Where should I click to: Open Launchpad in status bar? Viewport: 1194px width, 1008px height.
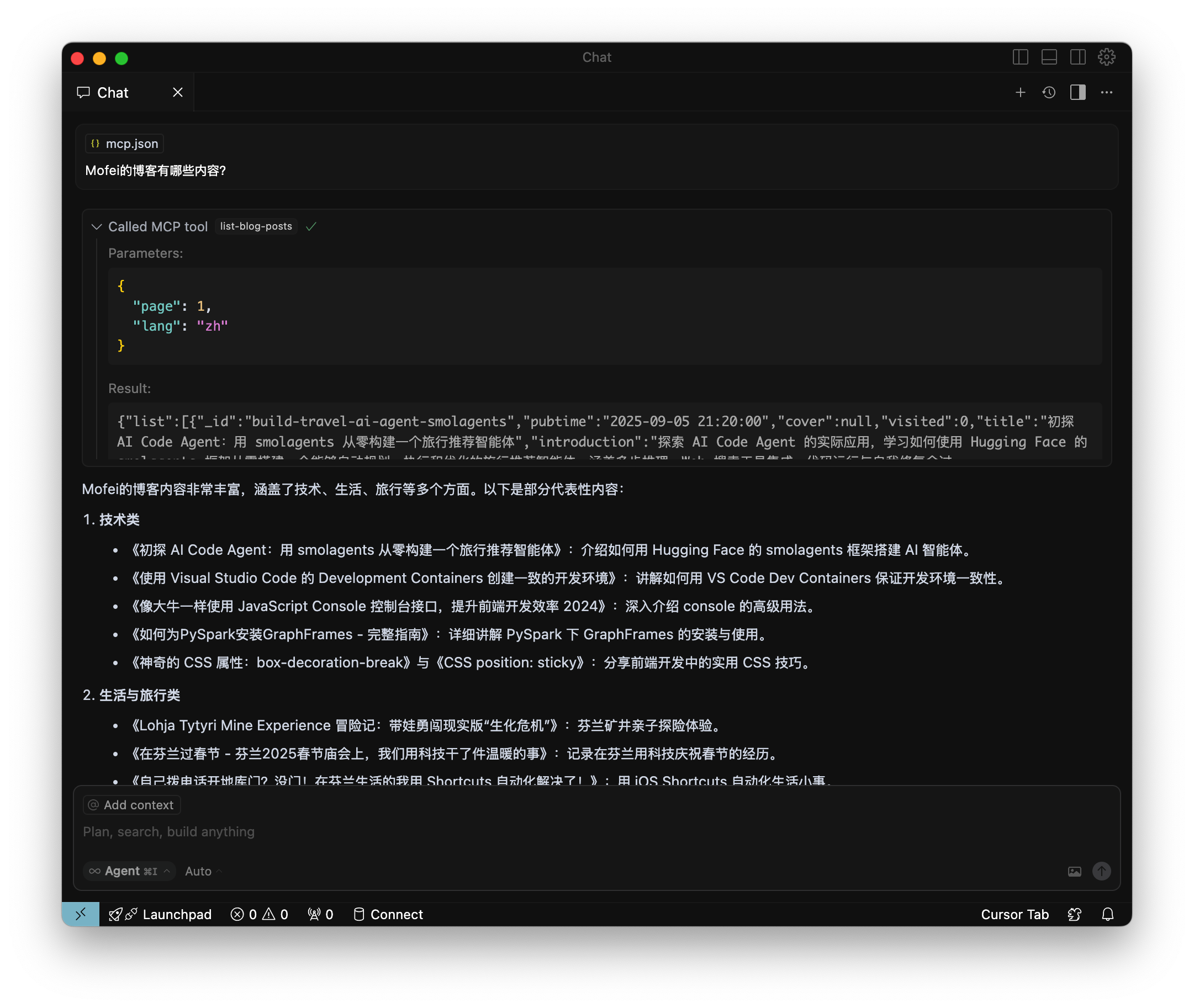(160, 915)
